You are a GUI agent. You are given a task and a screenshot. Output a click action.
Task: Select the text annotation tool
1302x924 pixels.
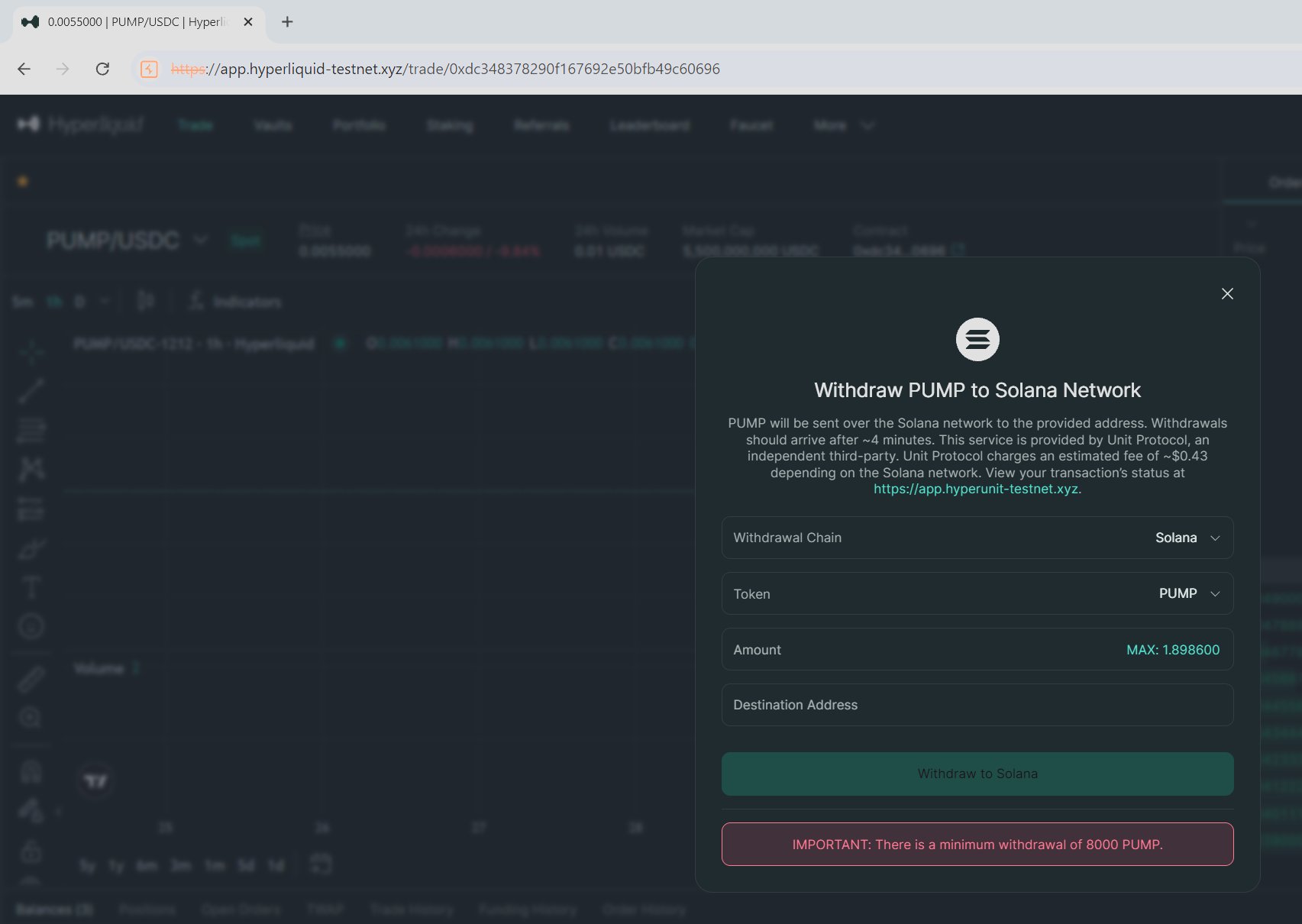pyautogui.click(x=31, y=587)
